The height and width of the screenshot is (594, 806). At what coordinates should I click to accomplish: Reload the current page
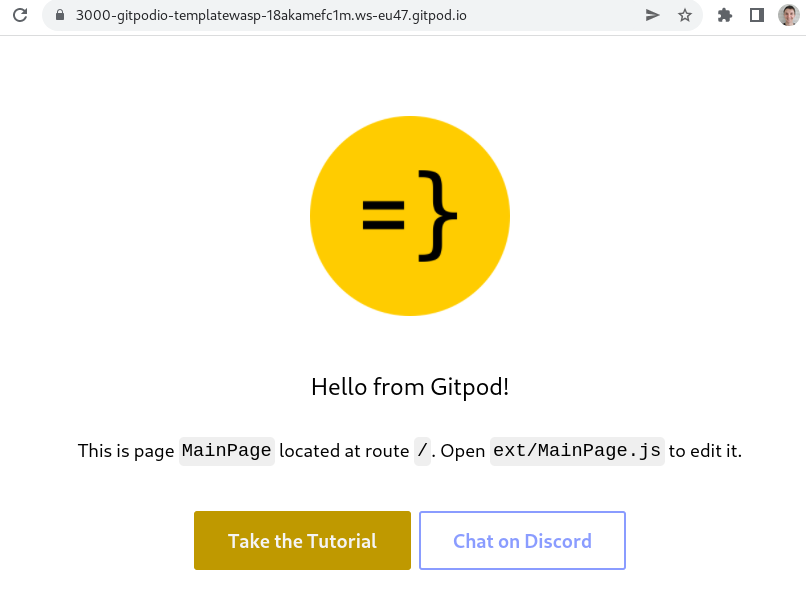[20, 15]
